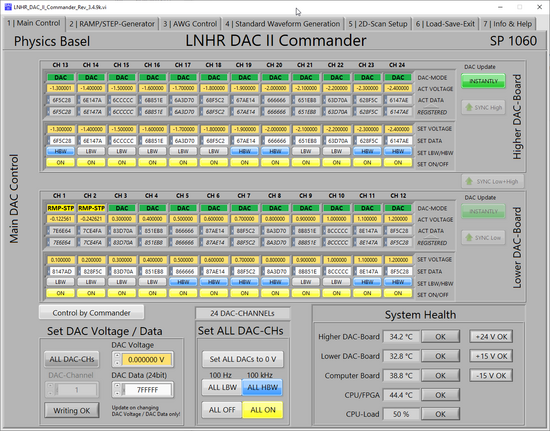Image resolution: width=550 pixels, height=431 pixels.
Task: Toggle Lower DAC-Board INSTANTLY update button
Action: [x=483, y=211]
